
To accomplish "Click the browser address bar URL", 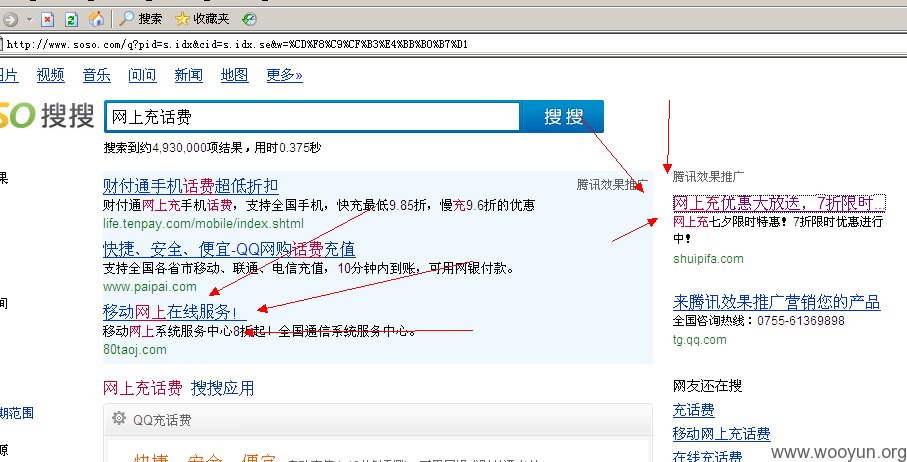I will (x=237, y=44).
